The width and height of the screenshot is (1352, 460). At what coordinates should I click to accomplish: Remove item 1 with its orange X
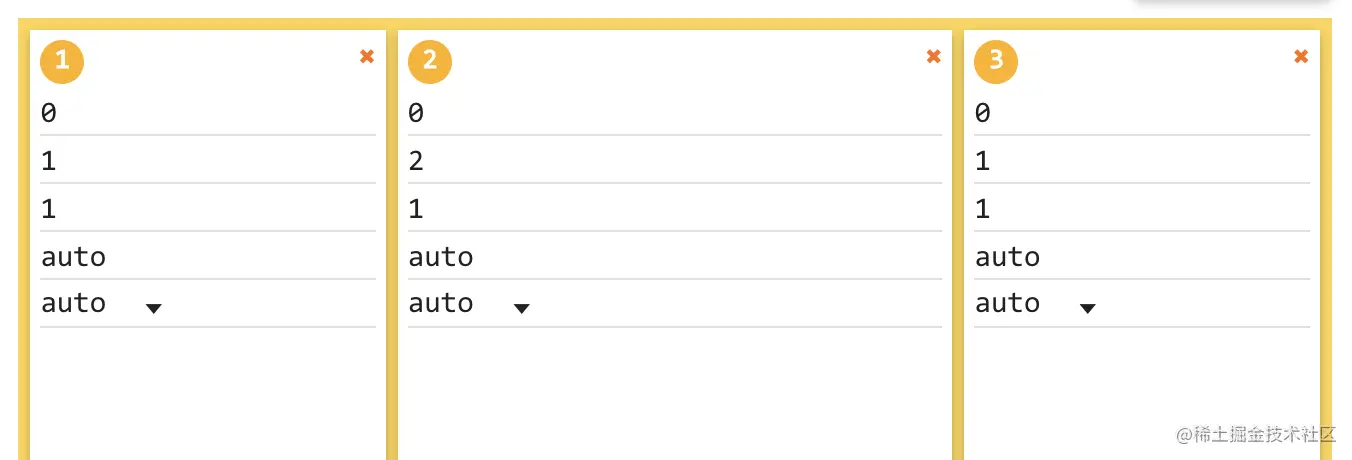tap(367, 57)
